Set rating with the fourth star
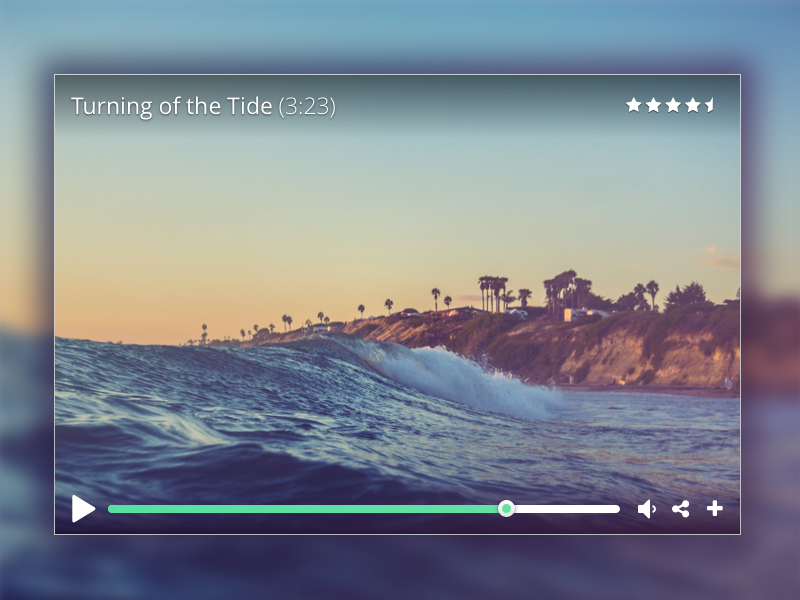 [x=693, y=105]
